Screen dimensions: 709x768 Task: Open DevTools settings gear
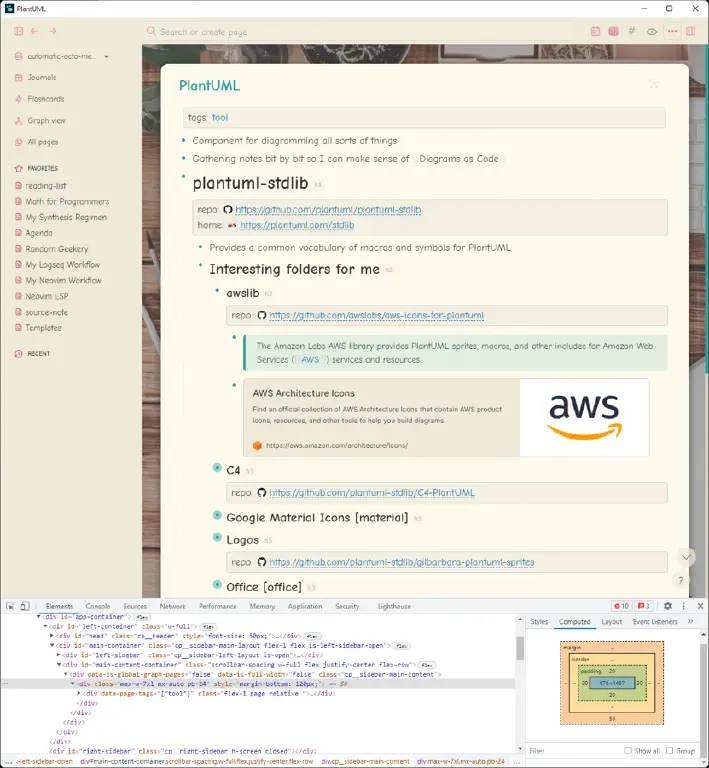coord(668,606)
